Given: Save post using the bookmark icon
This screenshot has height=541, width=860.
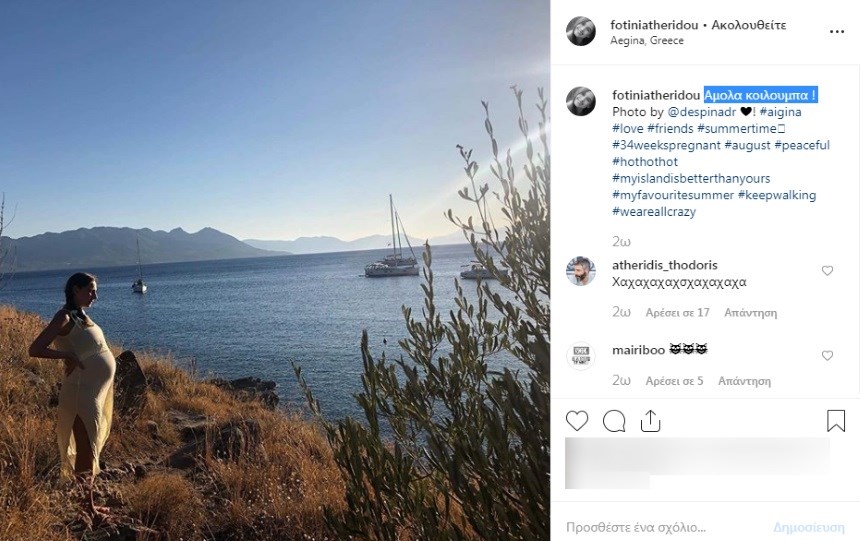Looking at the screenshot, I should click(x=836, y=421).
